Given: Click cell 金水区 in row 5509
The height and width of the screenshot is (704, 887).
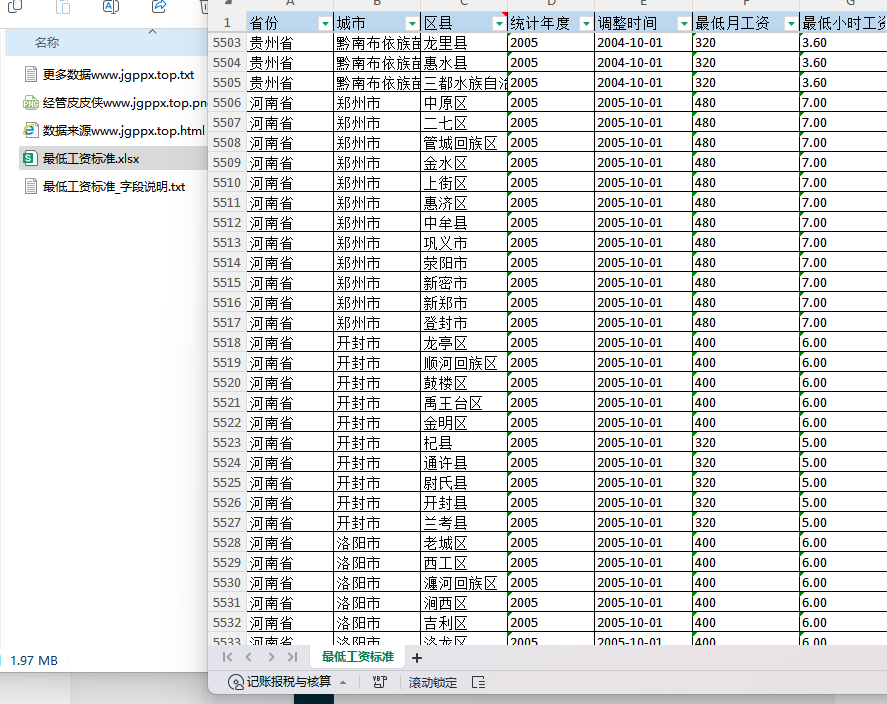Looking at the screenshot, I should coord(464,163).
